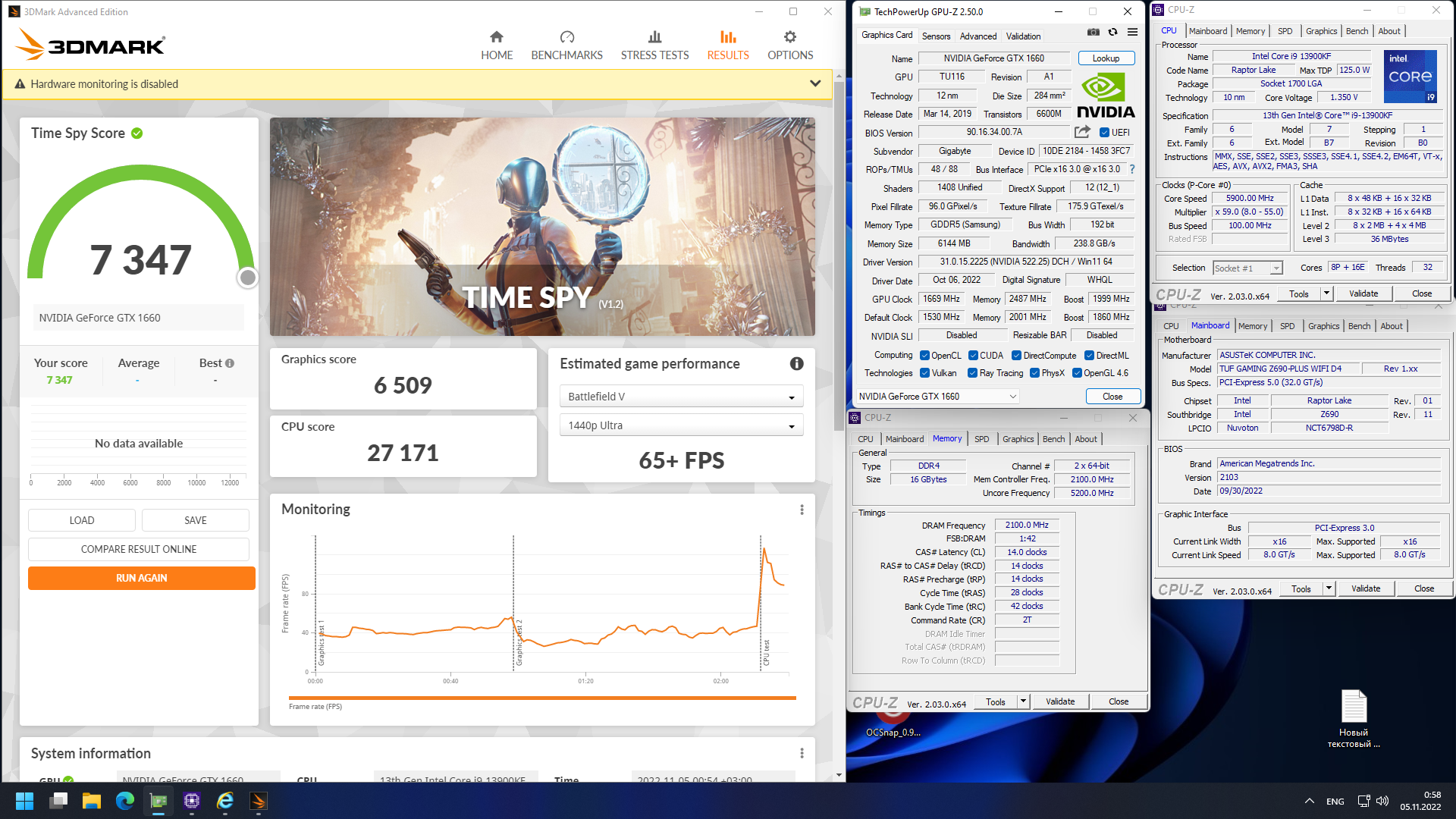The width and height of the screenshot is (1456, 819).
Task: Open the 1440p Ultra resolution dropdown
Action: coord(681,425)
